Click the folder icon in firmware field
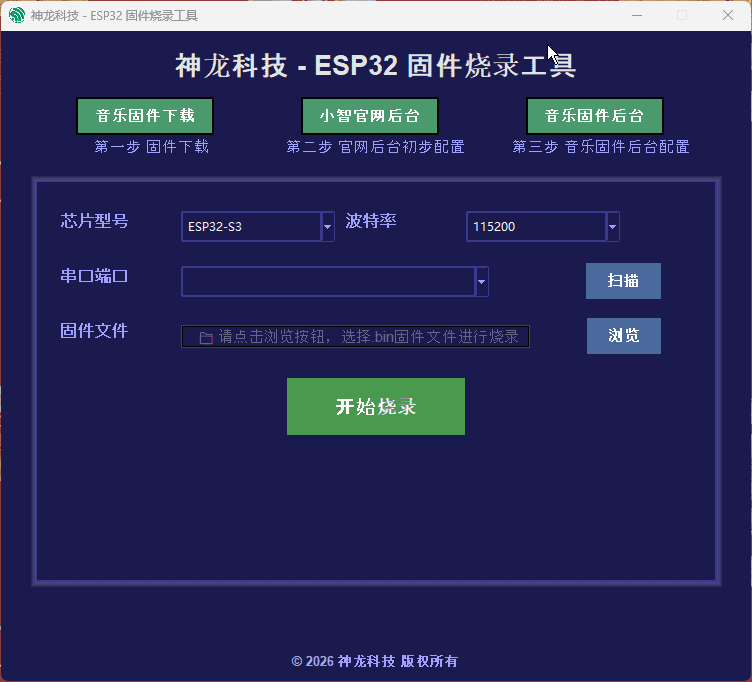Screen dimensions: 752x682 (206, 338)
